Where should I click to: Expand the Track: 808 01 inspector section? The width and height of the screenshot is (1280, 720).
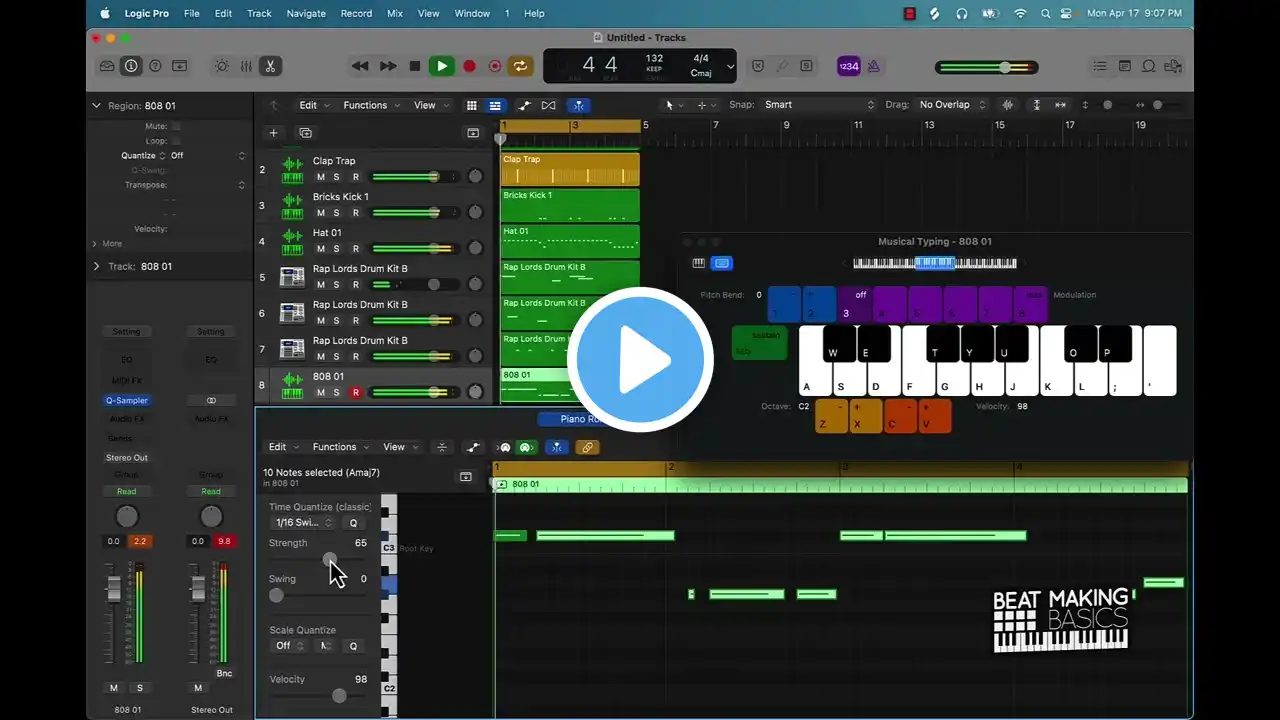pos(97,267)
